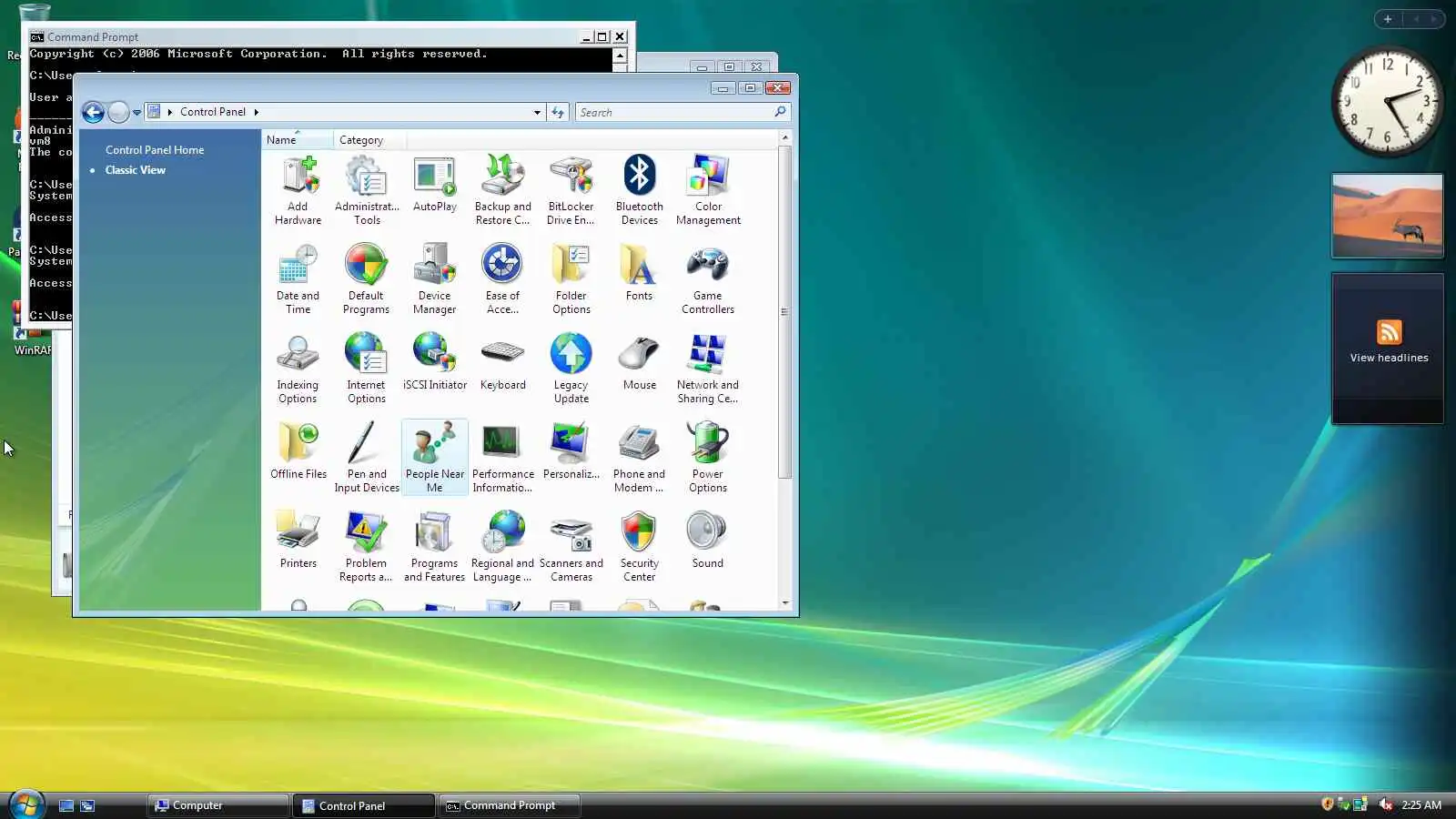Image resolution: width=1456 pixels, height=819 pixels.
Task: Open Bluetooth Devices icon
Action: click(x=639, y=190)
